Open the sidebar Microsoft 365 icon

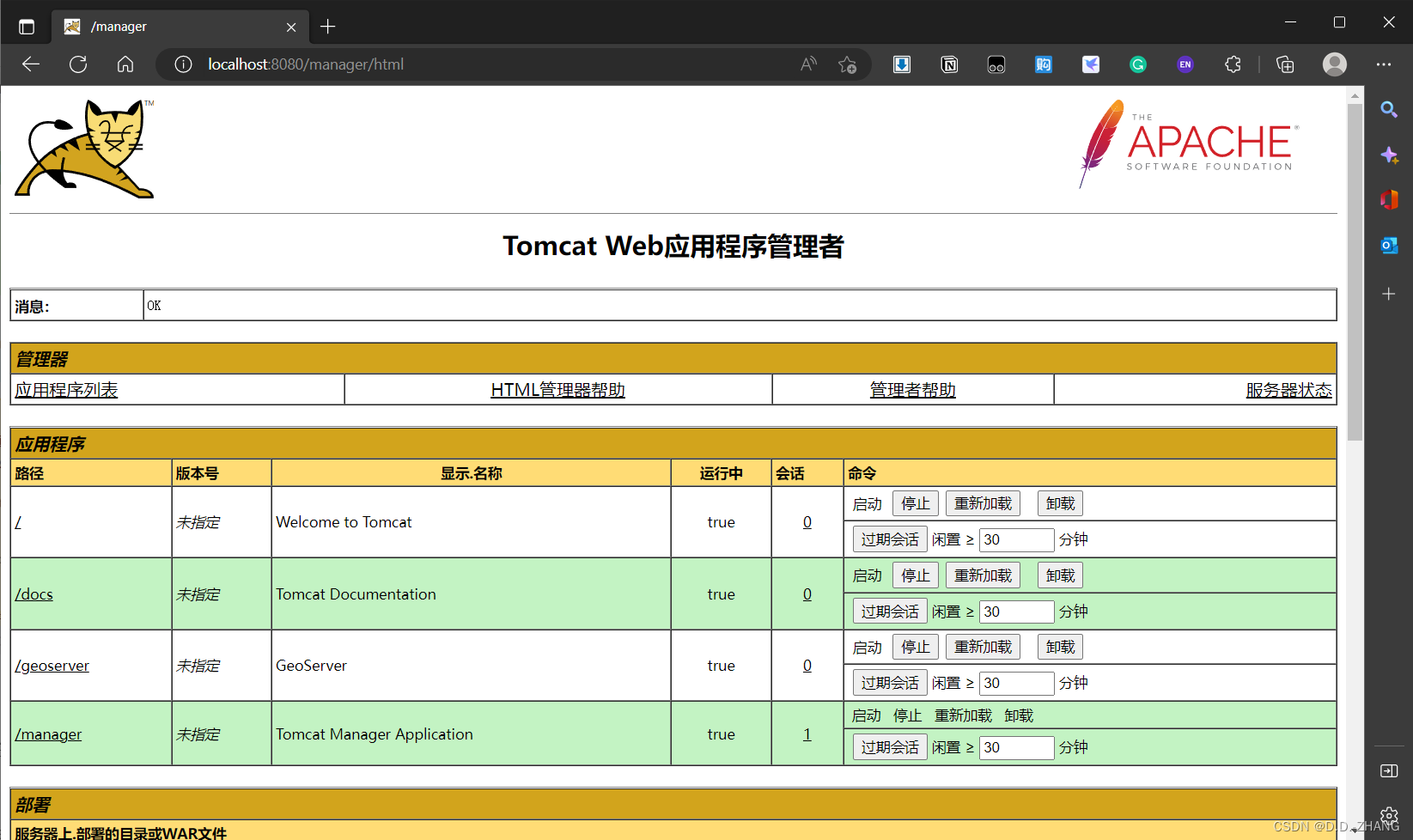coord(1389,200)
